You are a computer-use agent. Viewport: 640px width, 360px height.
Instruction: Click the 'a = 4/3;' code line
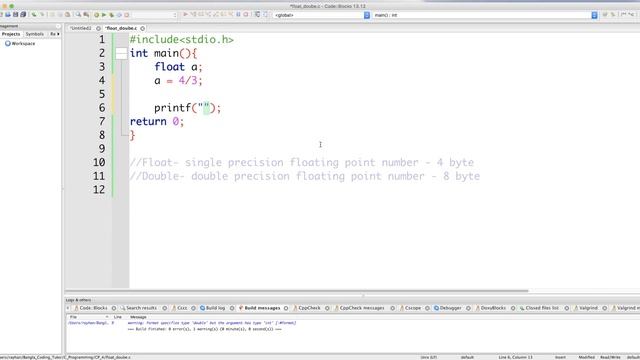pyautogui.click(x=178, y=81)
